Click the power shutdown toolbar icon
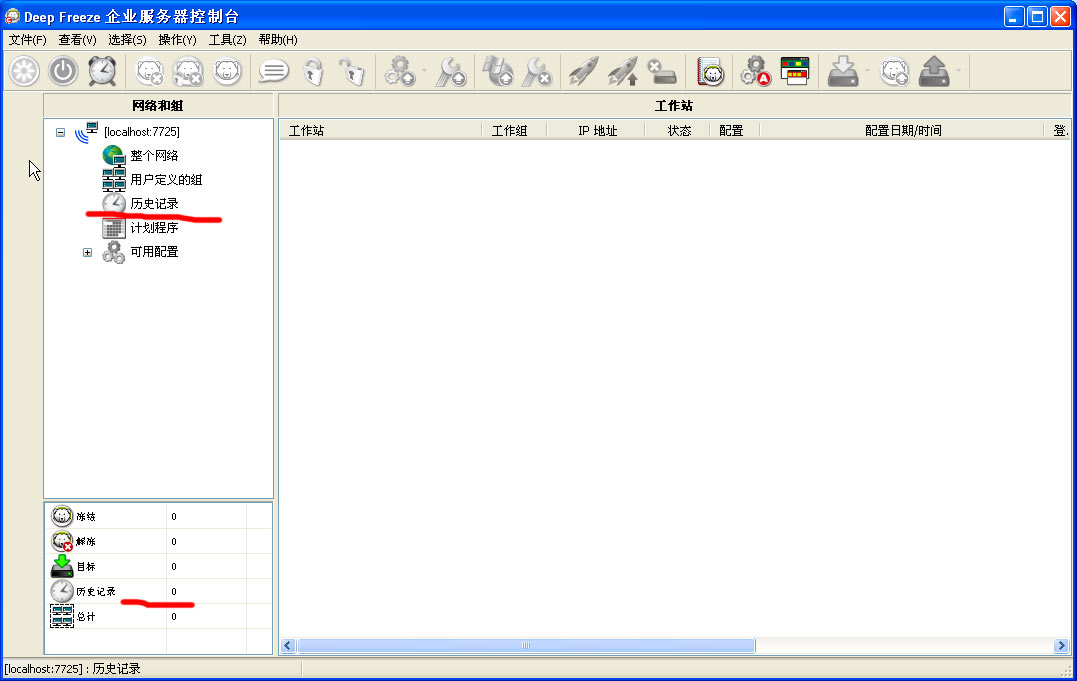 pos(63,71)
